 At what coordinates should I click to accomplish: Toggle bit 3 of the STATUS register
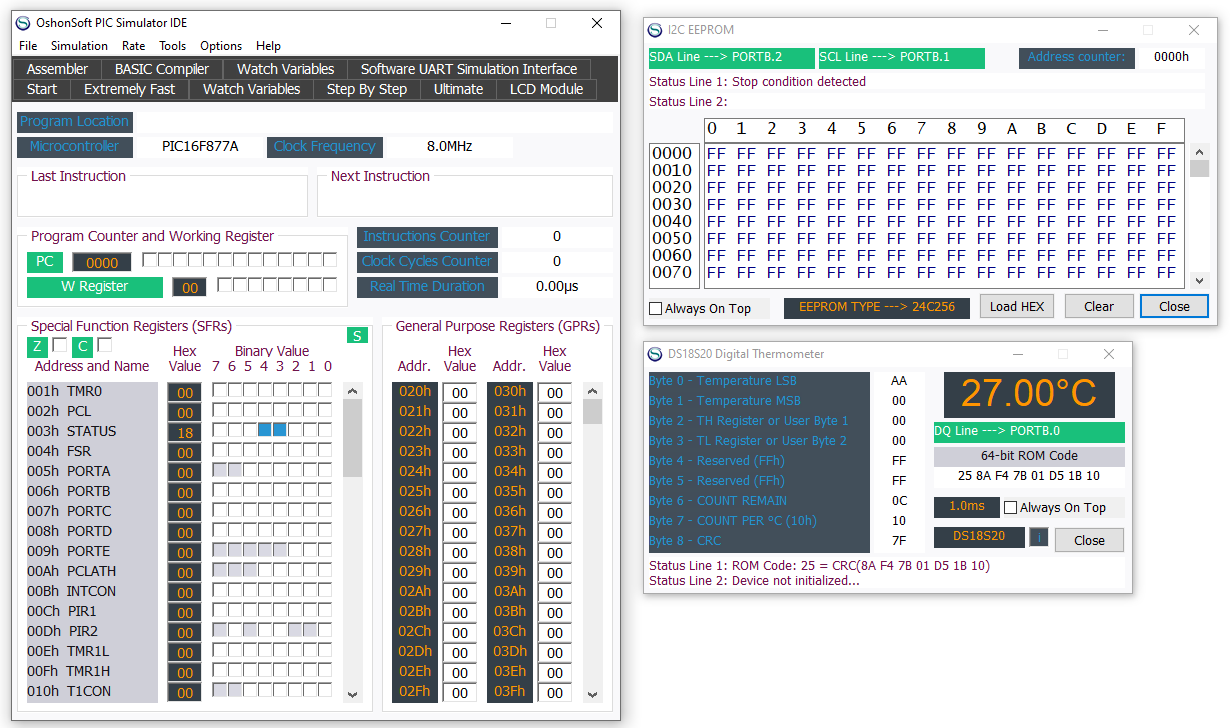pos(279,431)
